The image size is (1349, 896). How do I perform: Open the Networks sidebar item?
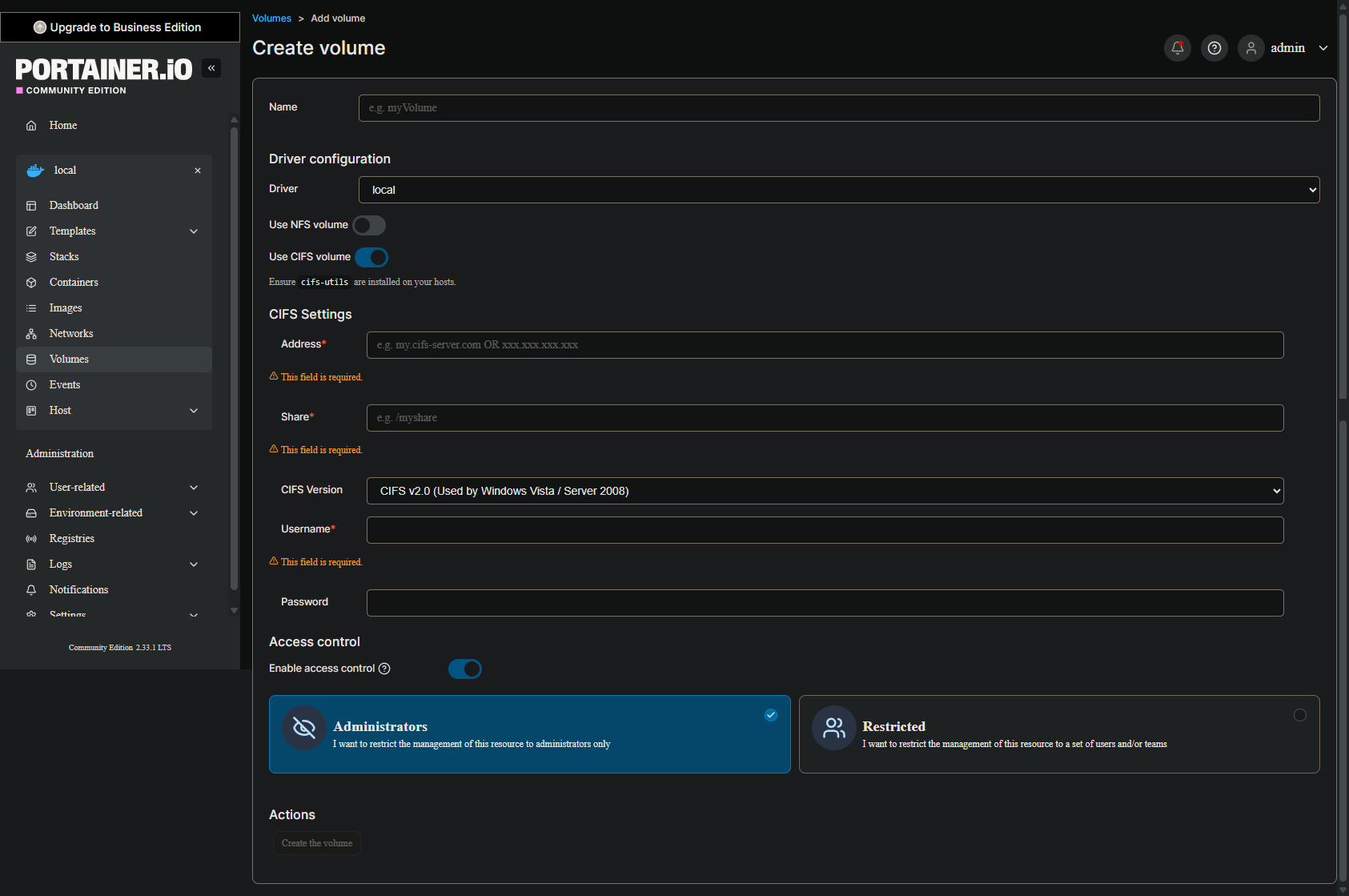[71, 334]
